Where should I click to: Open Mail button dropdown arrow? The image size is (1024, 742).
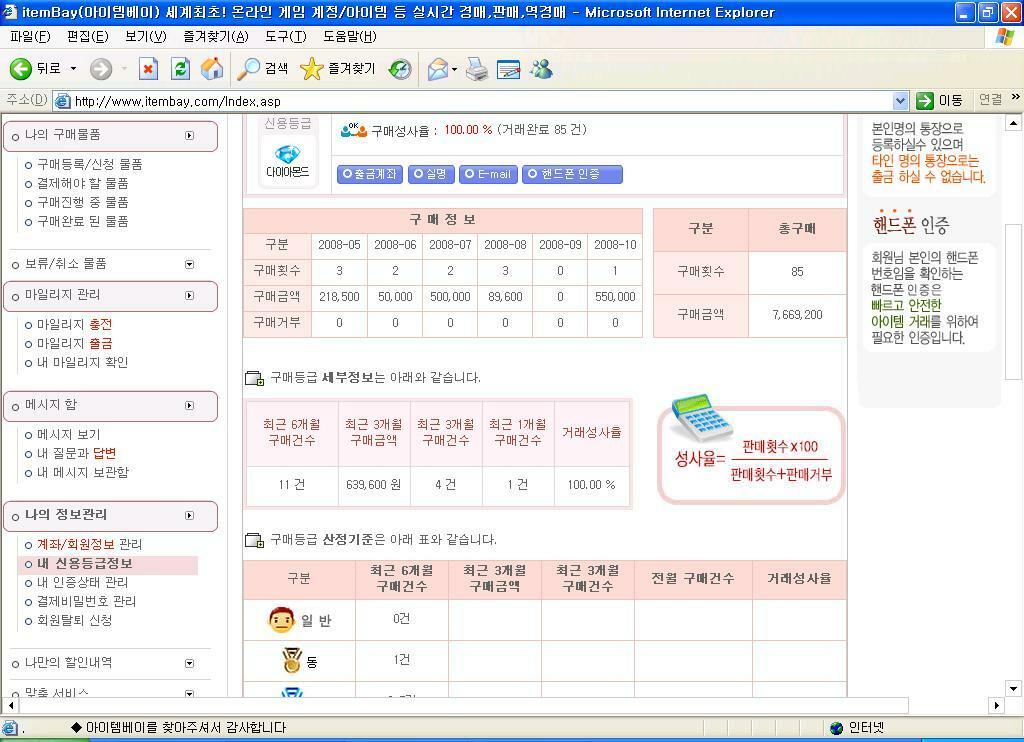[454, 69]
